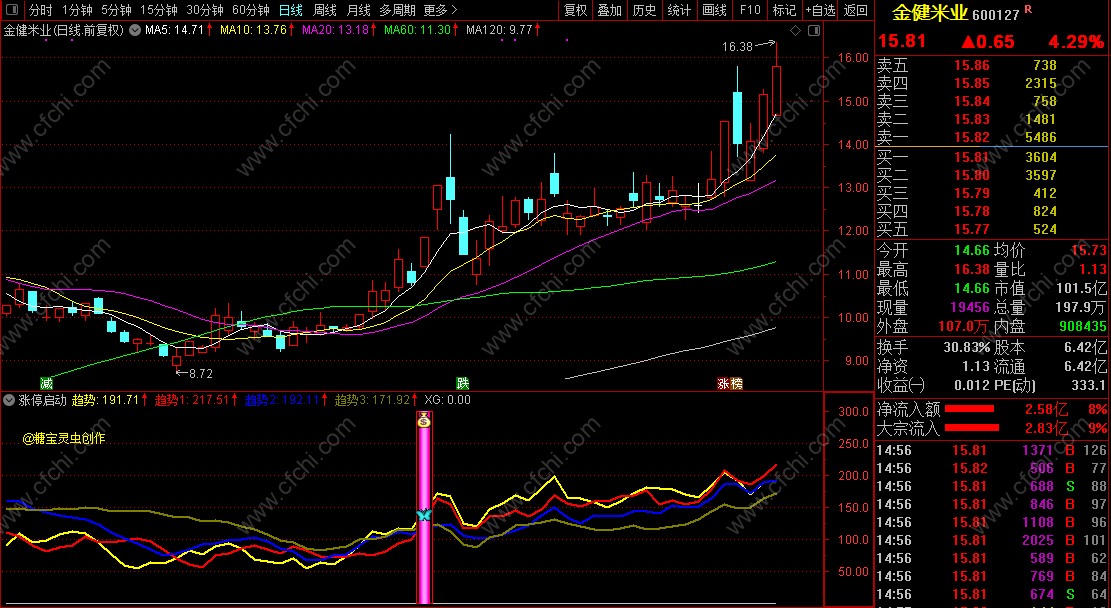Add stock via +自选 button

click(x=820, y=10)
